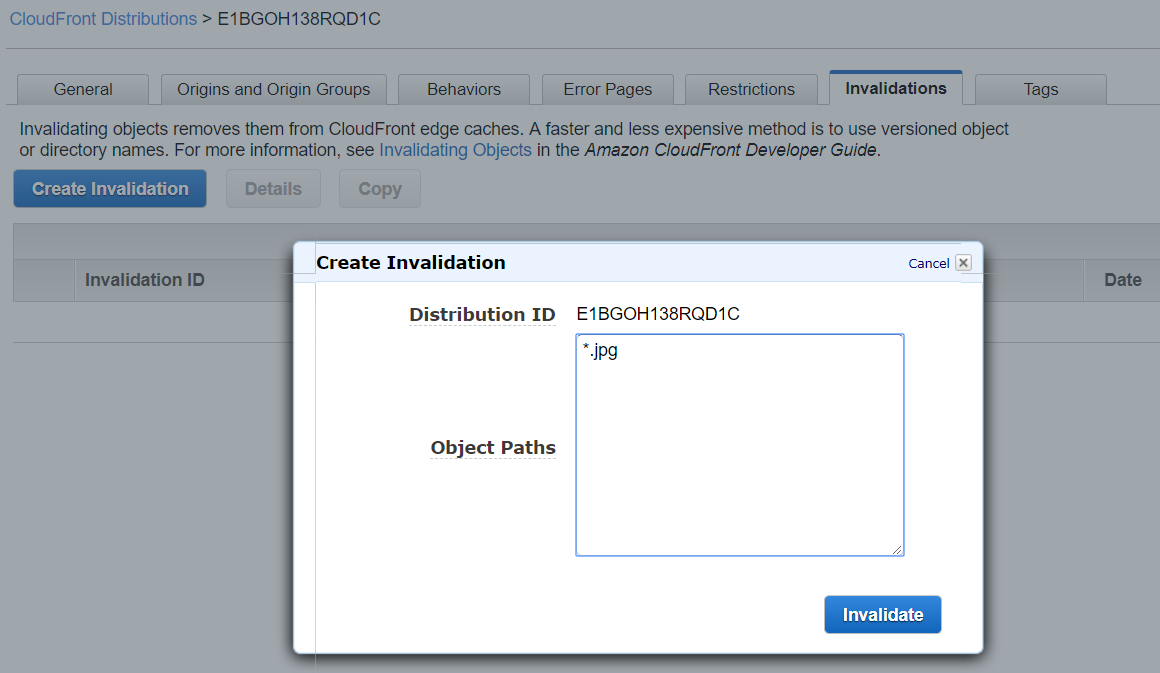Screen dimensions: 1160x673
Task: Click the Details button
Action: 273,189
